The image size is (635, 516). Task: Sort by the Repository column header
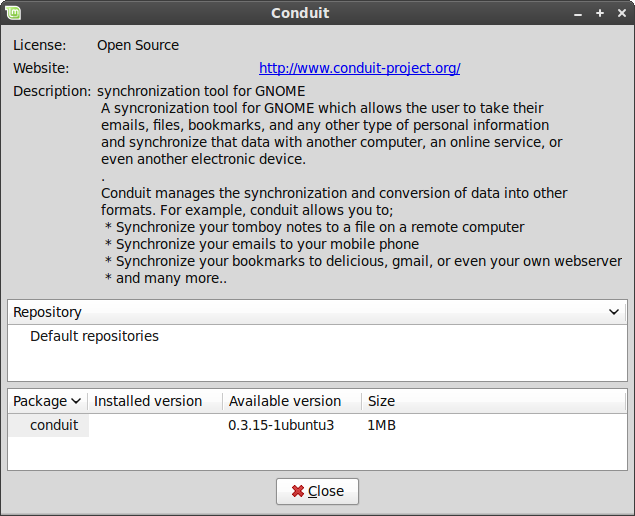click(x=317, y=312)
